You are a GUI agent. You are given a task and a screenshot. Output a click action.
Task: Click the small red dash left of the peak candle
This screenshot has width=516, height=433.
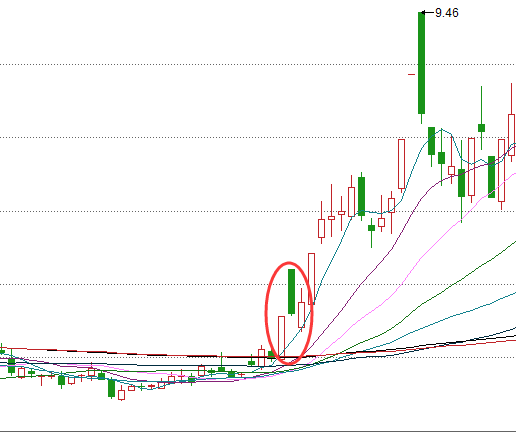tap(411, 74)
